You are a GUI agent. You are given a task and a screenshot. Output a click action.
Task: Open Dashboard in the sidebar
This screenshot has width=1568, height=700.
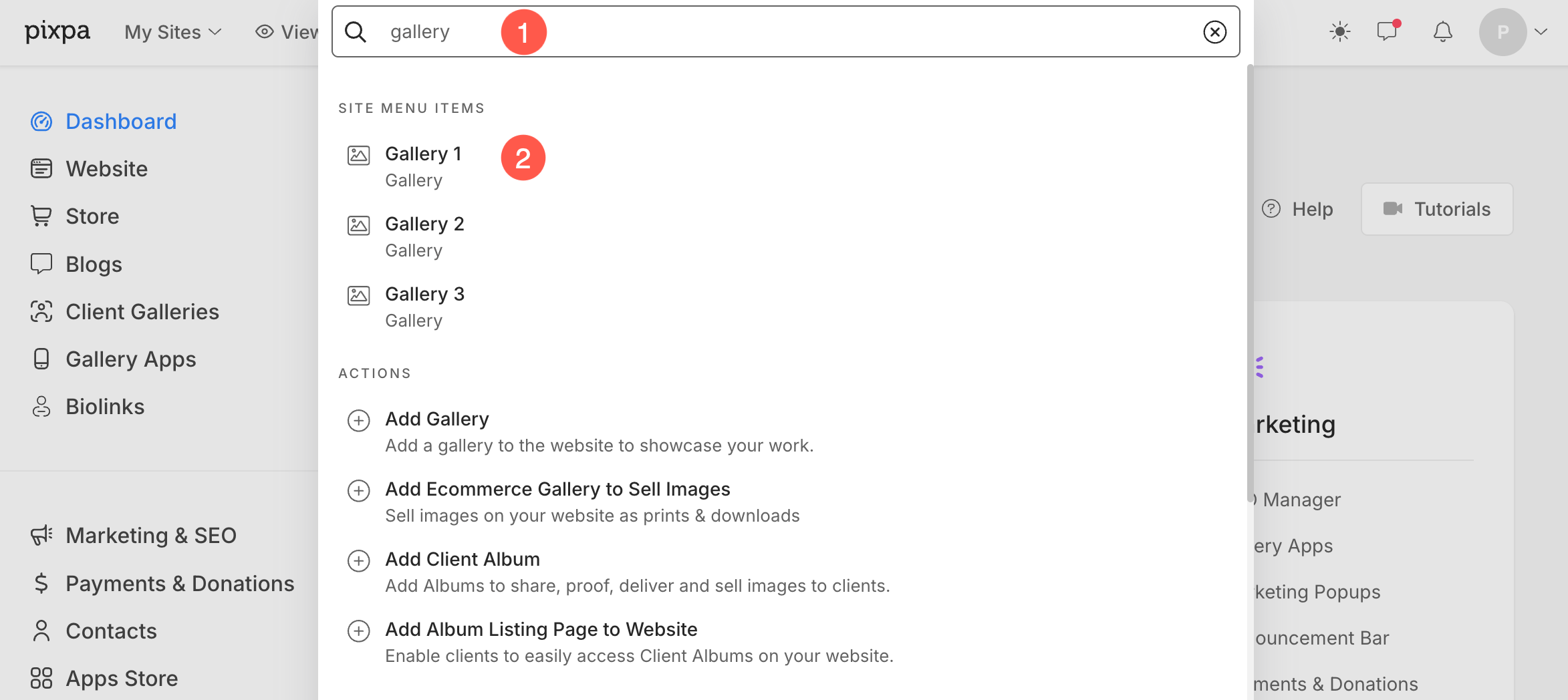(x=120, y=122)
